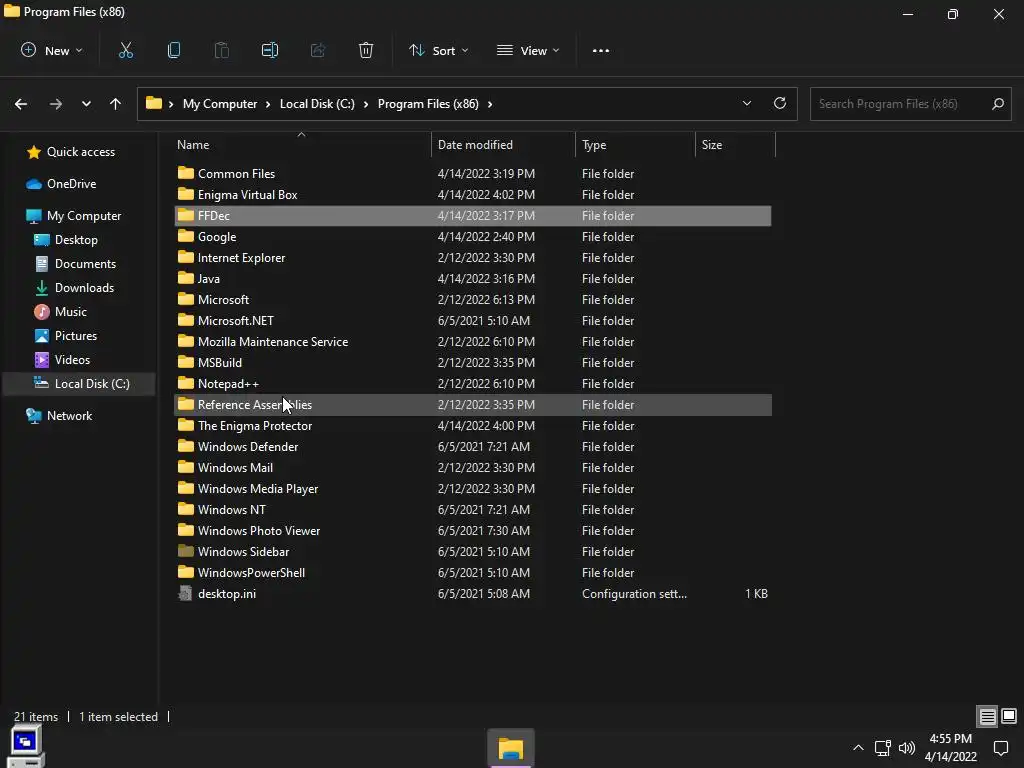Switch to details view layout icon
Image resolution: width=1024 pixels, height=768 pixels.
987,716
